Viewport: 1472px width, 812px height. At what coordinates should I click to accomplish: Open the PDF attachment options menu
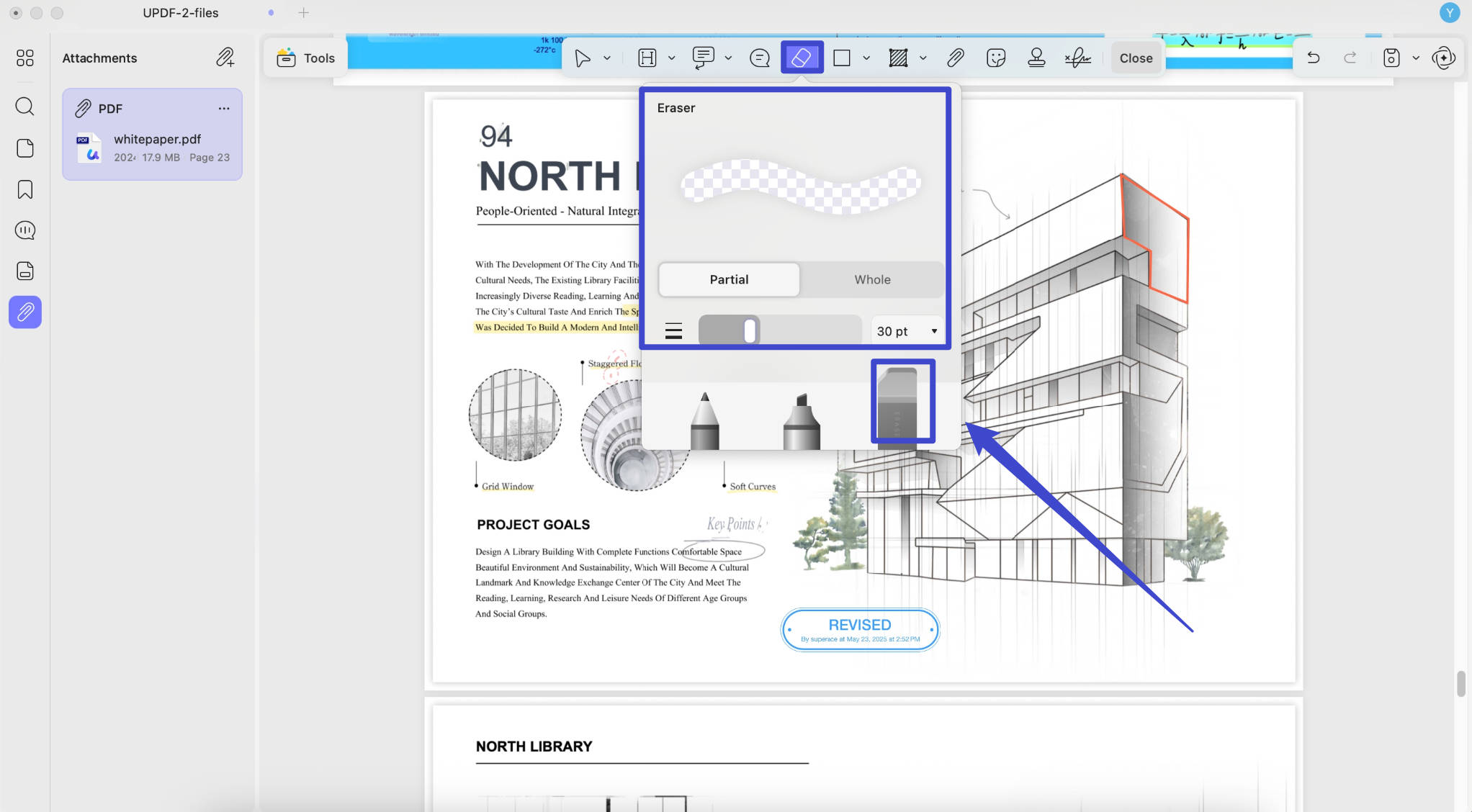(x=224, y=109)
